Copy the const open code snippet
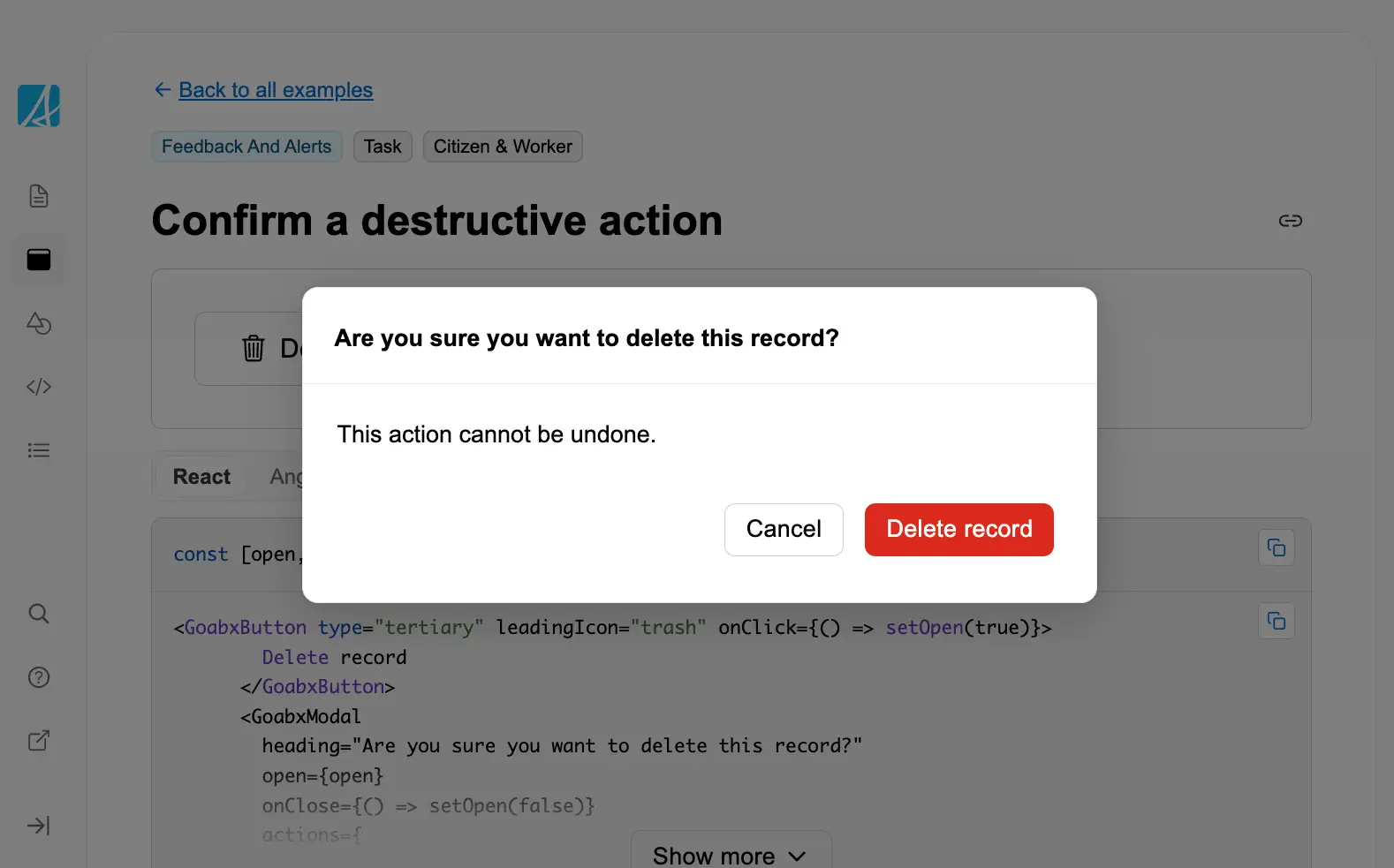The height and width of the screenshot is (868, 1394). click(x=1276, y=548)
